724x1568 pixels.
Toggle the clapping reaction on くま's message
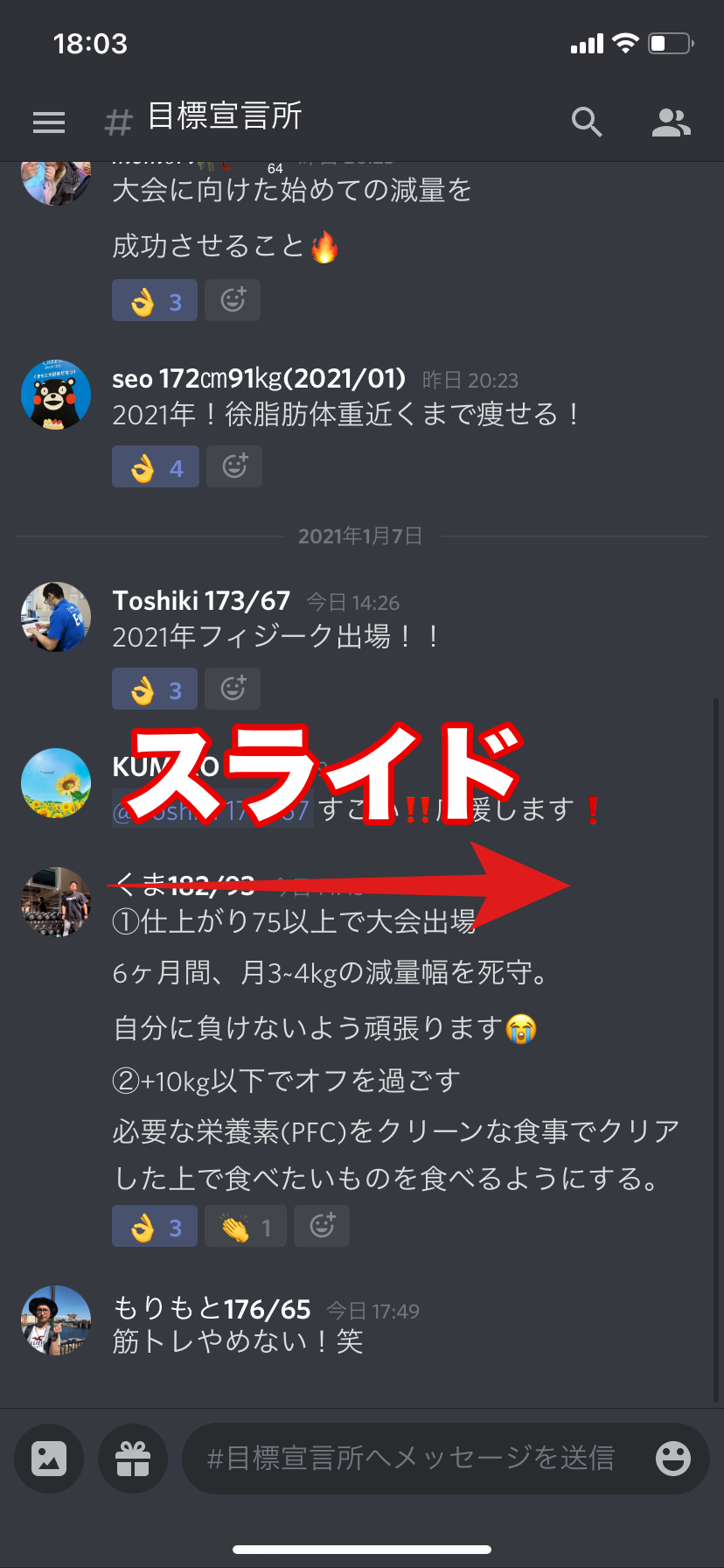pyautogui.click(x=246, y=1226)
